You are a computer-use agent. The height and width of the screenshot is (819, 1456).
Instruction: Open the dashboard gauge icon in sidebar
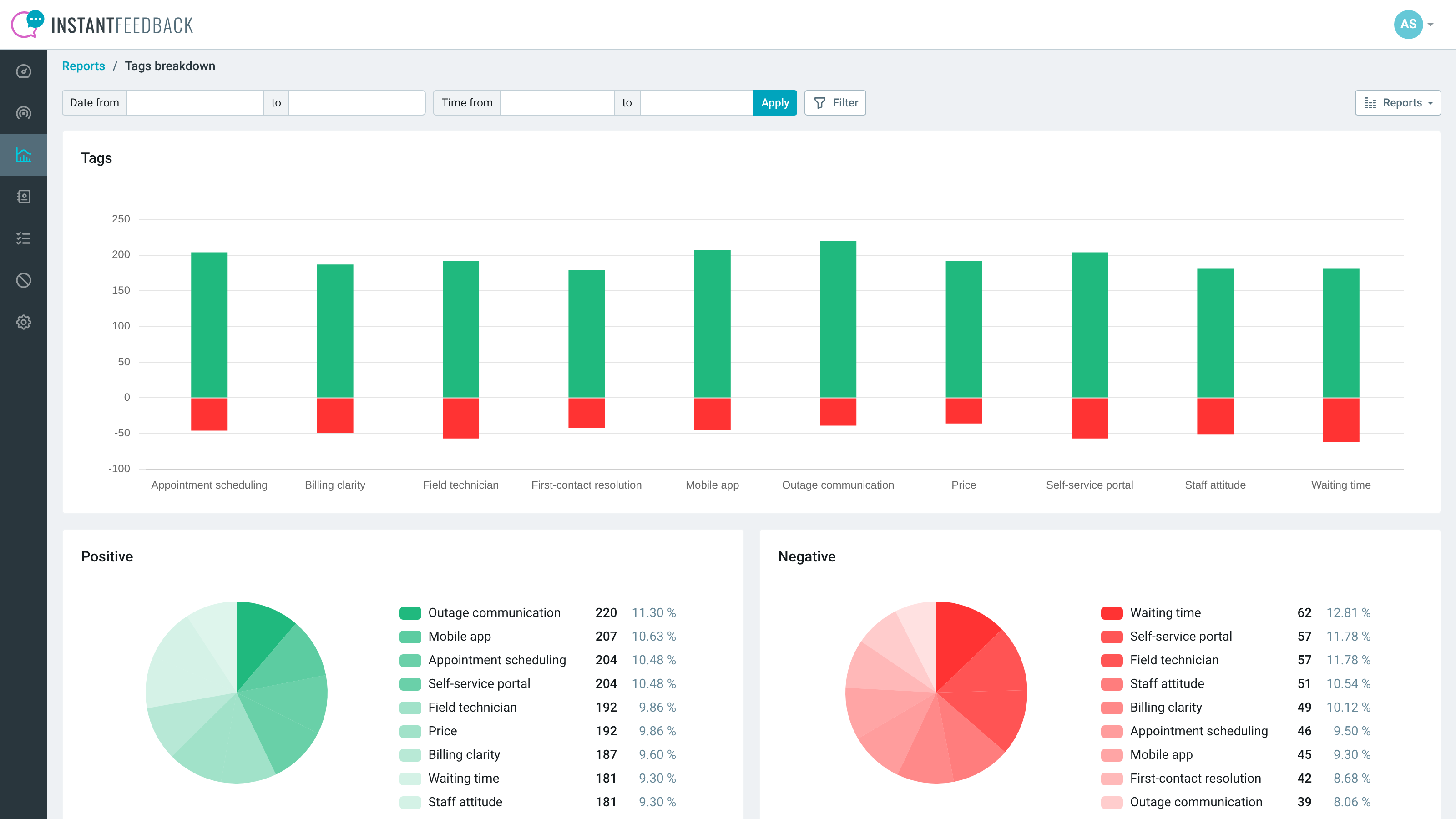point(23,71)
